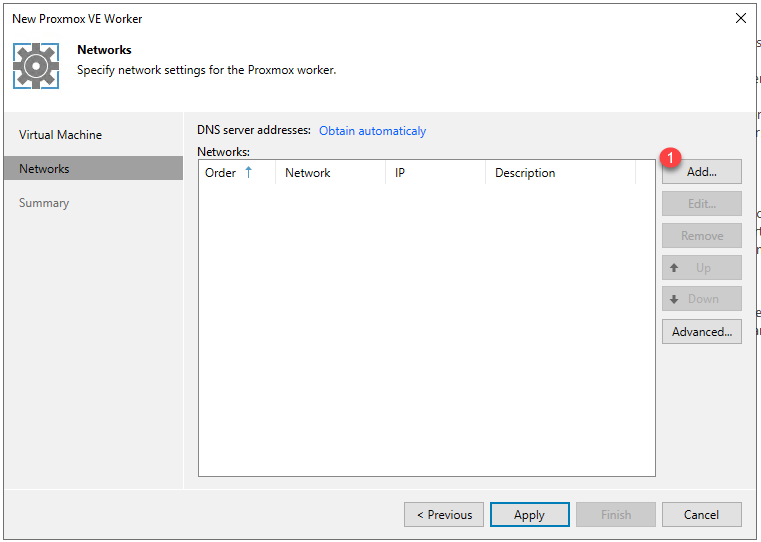Click the bold 'Networks' page heading
Image resolution: width=761 pixels, height=542 pixels.
pos(104,50)
